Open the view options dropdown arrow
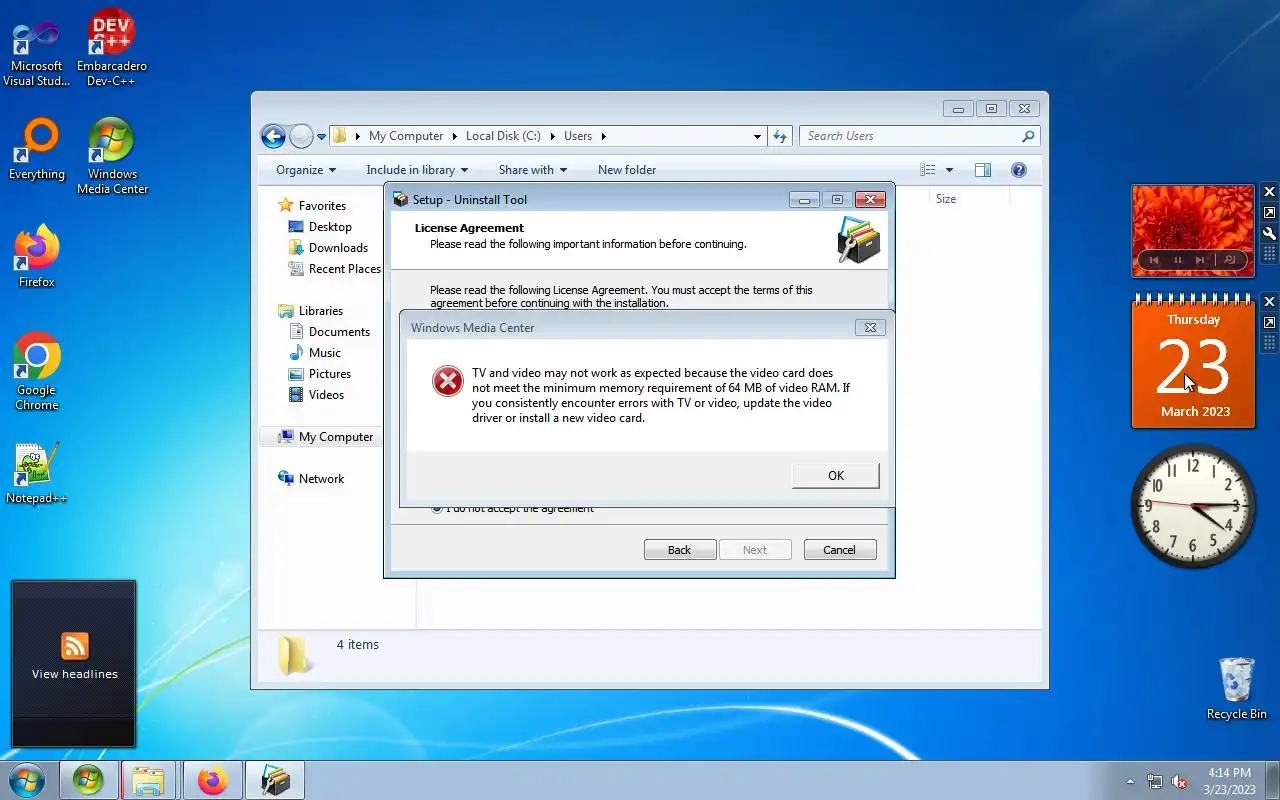Viewport: 1280px width, 800px height. pyautogui.click(x=949, y=170)
